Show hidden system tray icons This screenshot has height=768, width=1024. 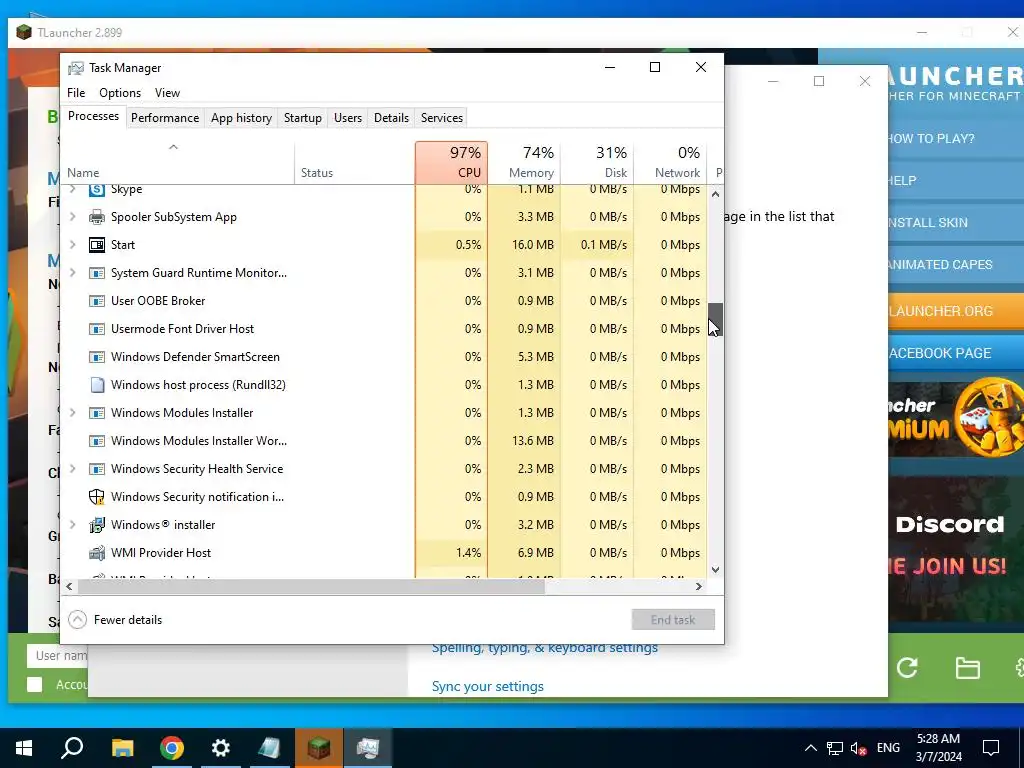coord(810,748)
